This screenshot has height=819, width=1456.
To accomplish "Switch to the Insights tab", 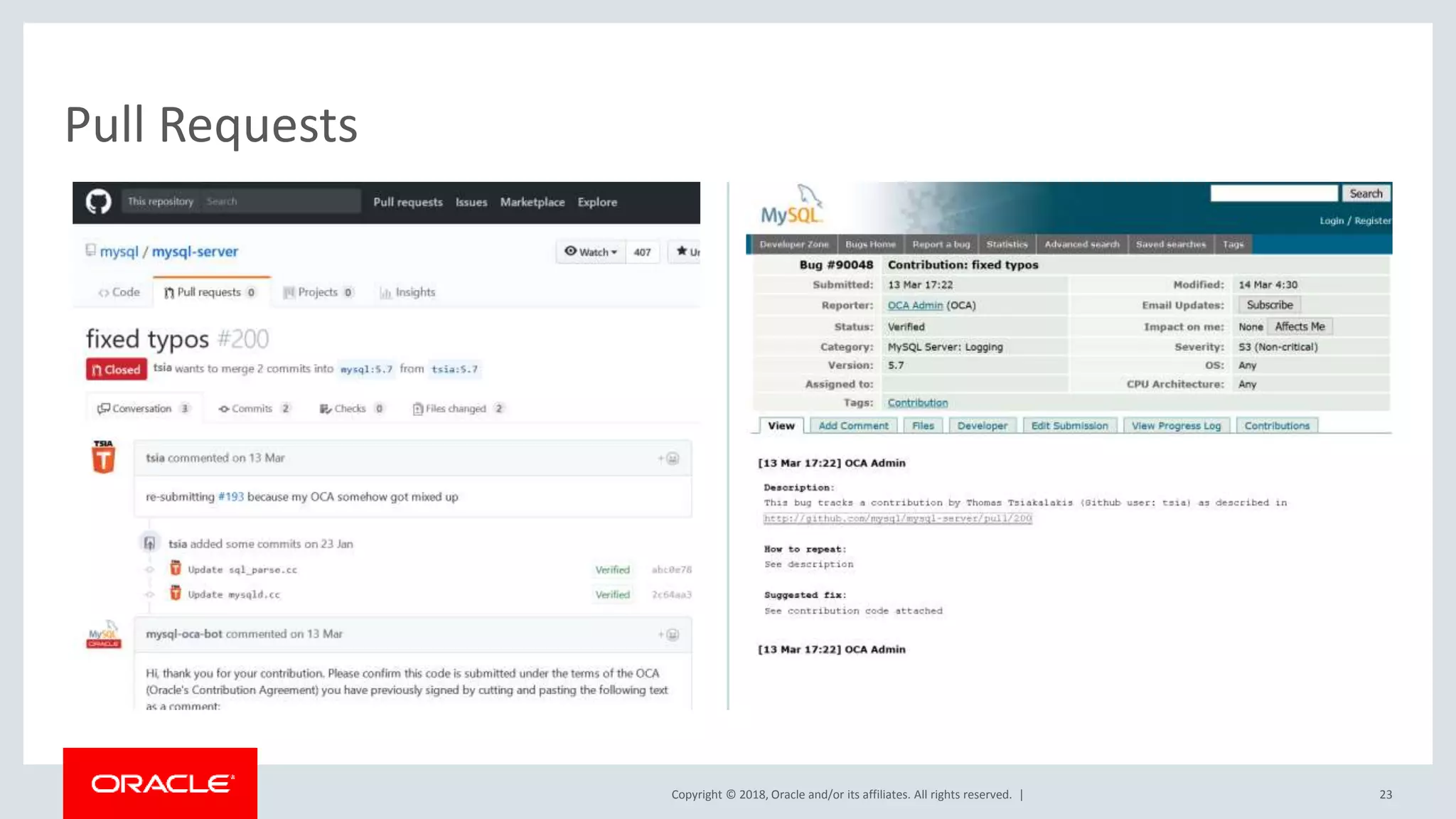I will point(407,292).
